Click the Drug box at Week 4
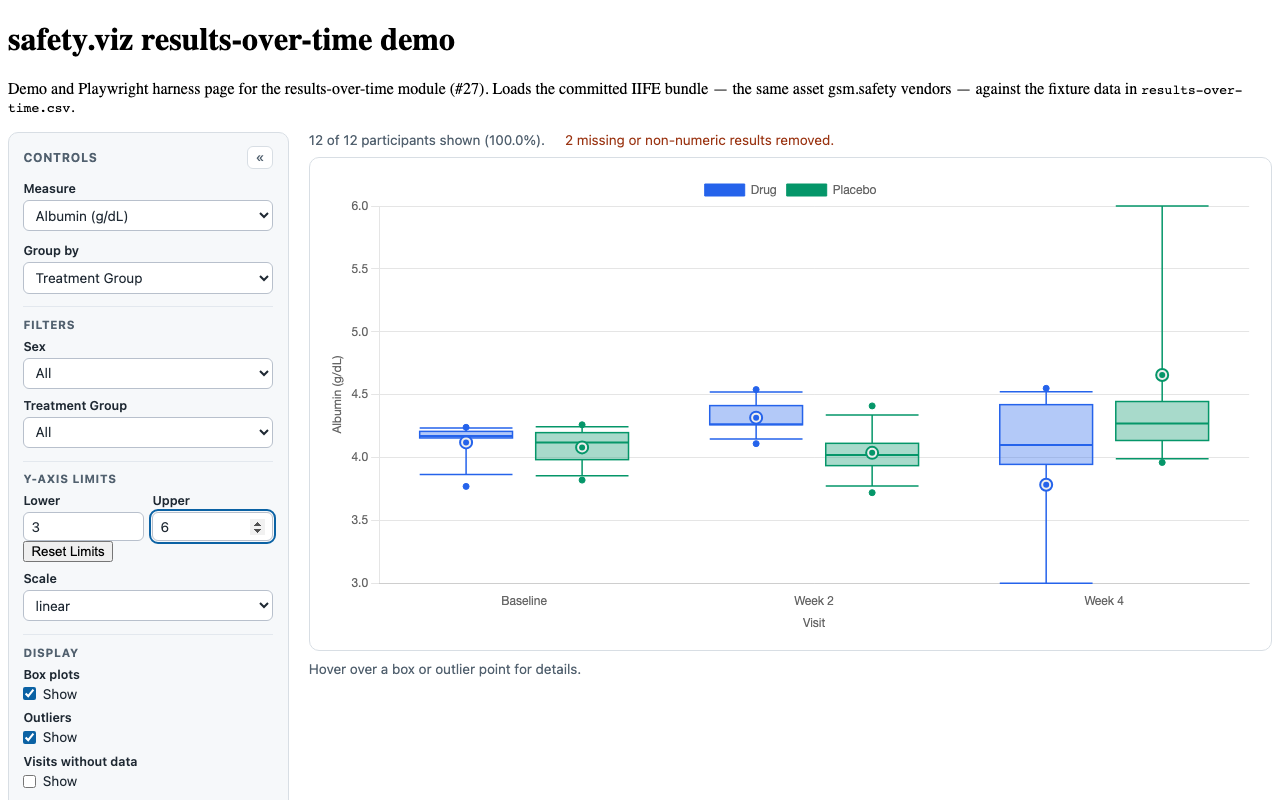Screen dimensions: 1280x800 pos(1046,434)
